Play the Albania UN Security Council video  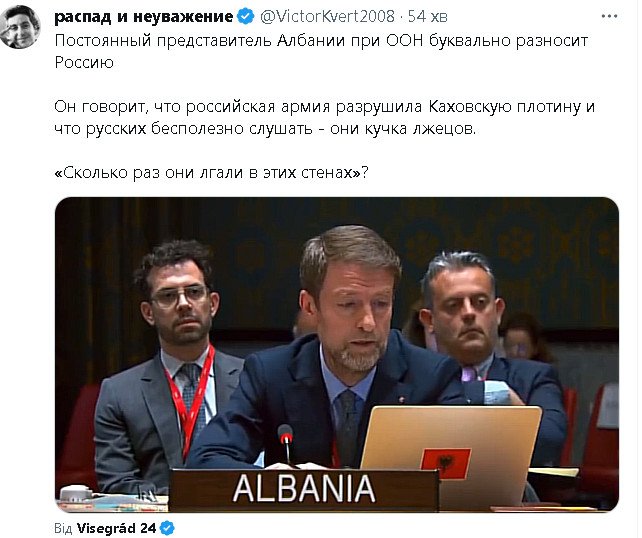click(337, 355)
